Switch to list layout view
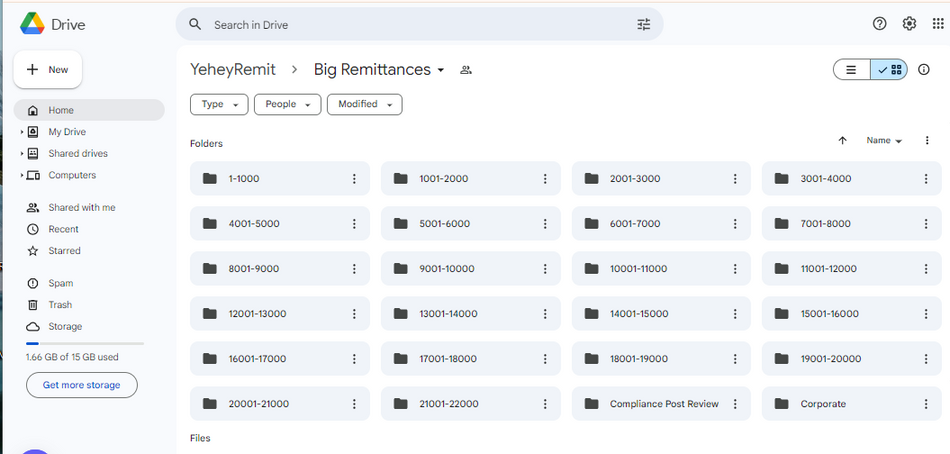This screenshot has width=950, height=454. (x=852, y=70)
